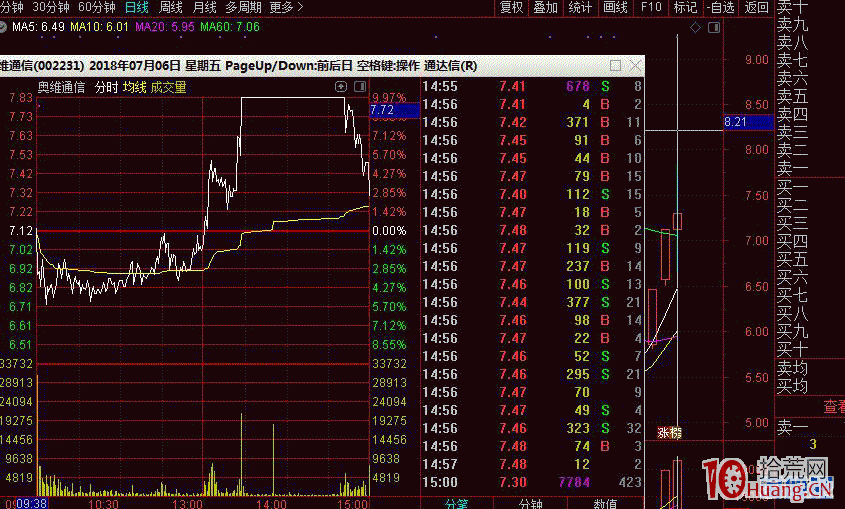Open the 多周期 multi-period view

pyautogui.click(x=244, y=7)
